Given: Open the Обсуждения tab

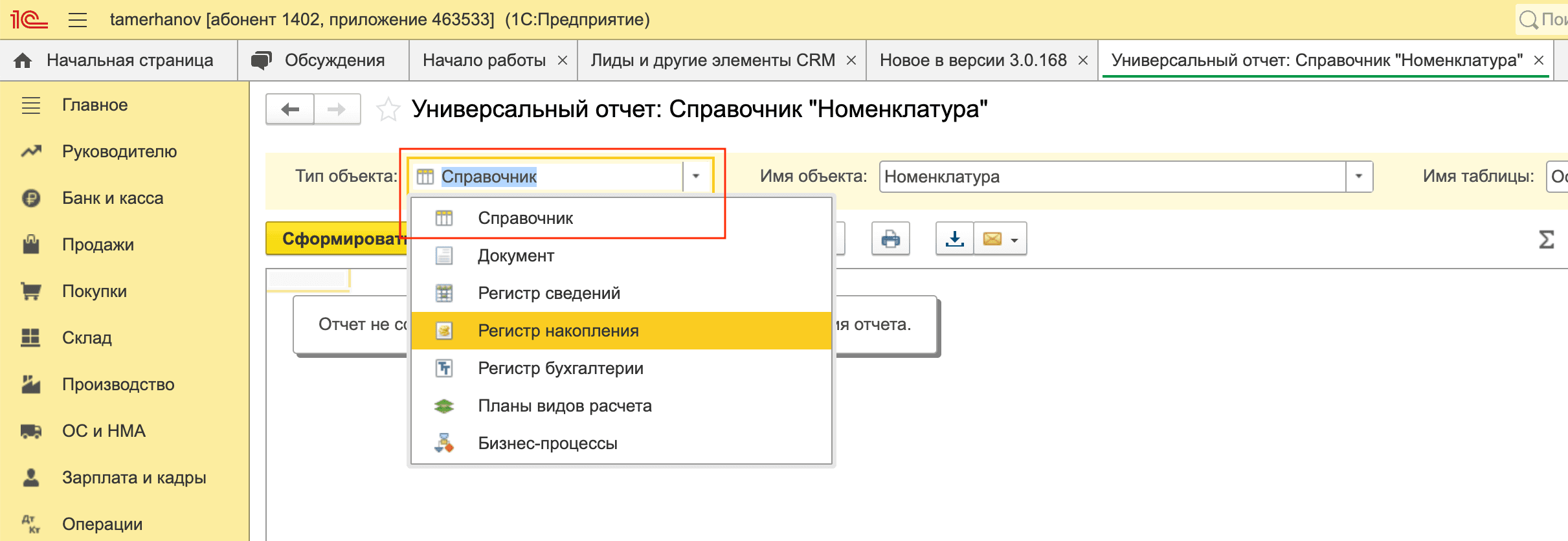Looking at the screenshot, I should click(x=323, y=60).
